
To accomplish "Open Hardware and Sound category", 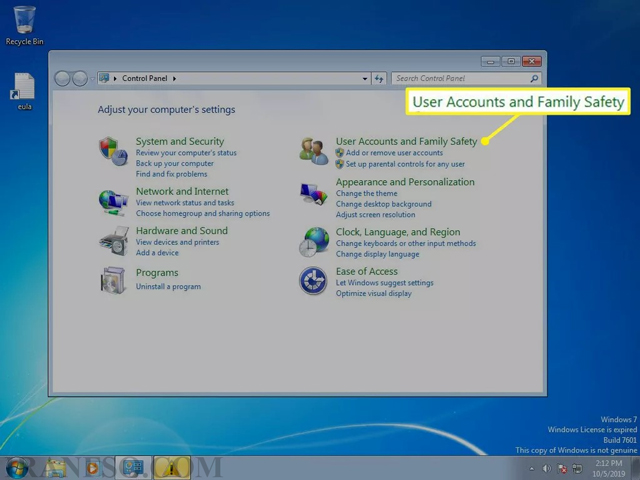I will pyautogui.click(x=182, y=231).
